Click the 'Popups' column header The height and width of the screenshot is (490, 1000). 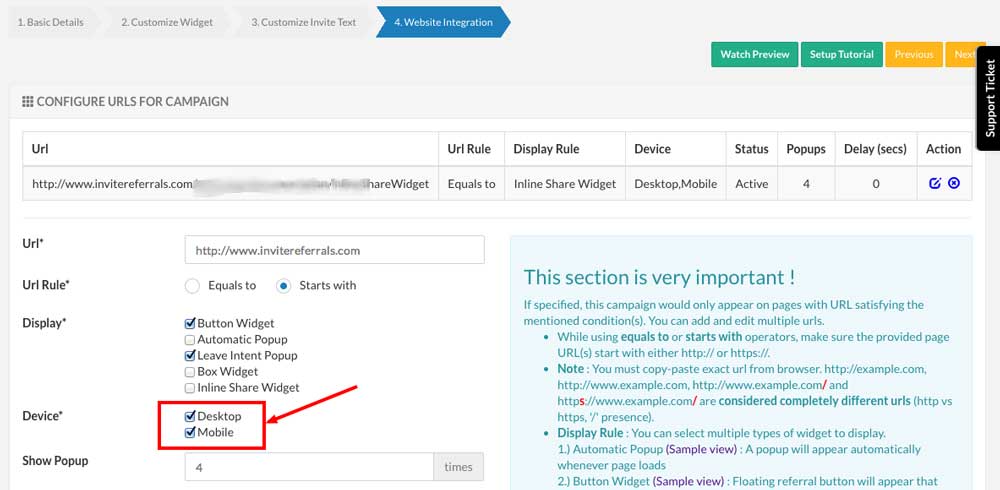coord(806,149)
